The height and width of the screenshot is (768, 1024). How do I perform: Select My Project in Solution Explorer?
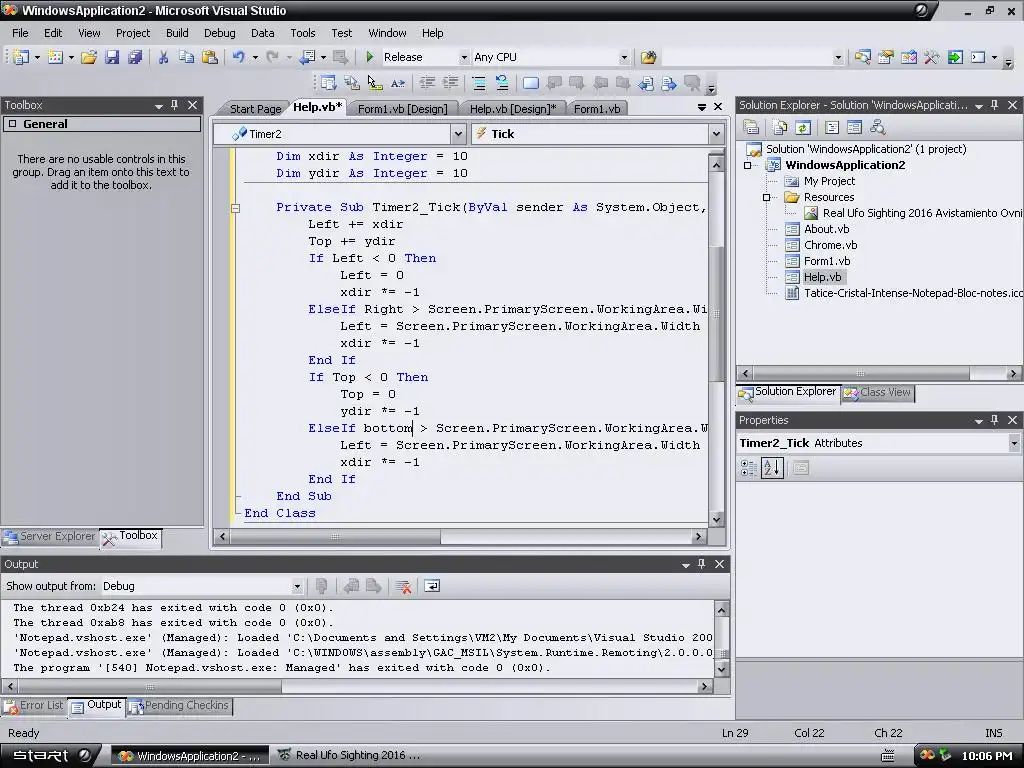coord(829,181)
